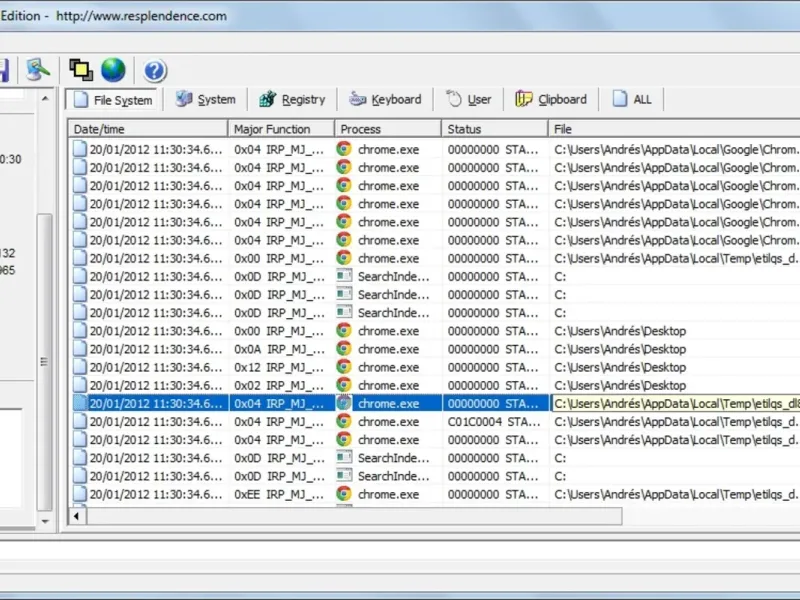The height and width of the screenshot is (600, 800).
Task: Click the file path in the C01C0004 row
Action: click(676, 422)
